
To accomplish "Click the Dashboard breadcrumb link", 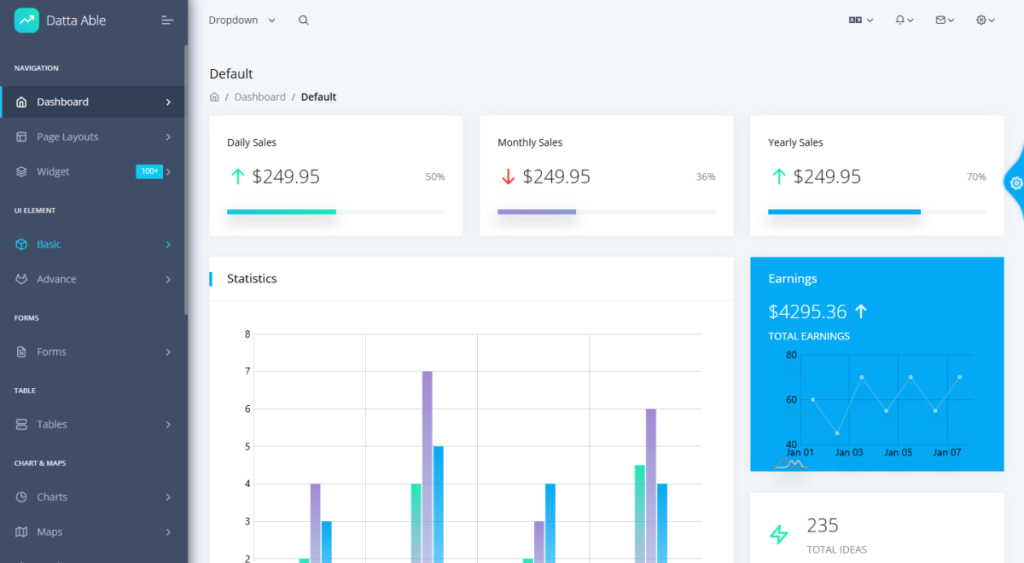I will click(x=260, y=97).
